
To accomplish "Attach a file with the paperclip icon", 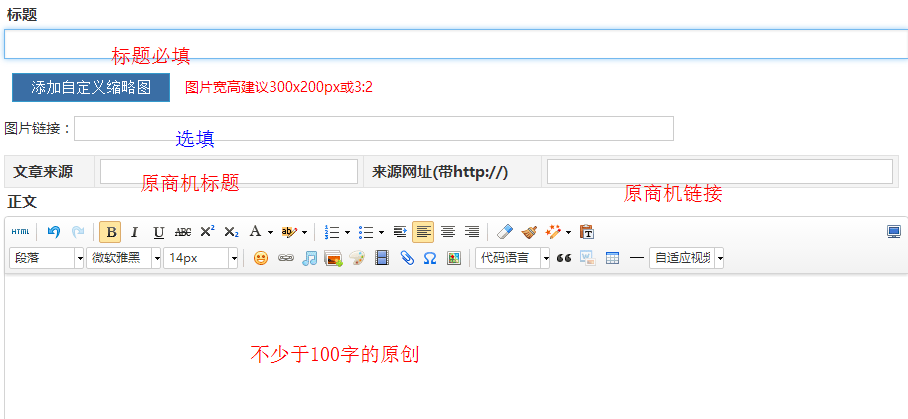I will click(407, 258).
